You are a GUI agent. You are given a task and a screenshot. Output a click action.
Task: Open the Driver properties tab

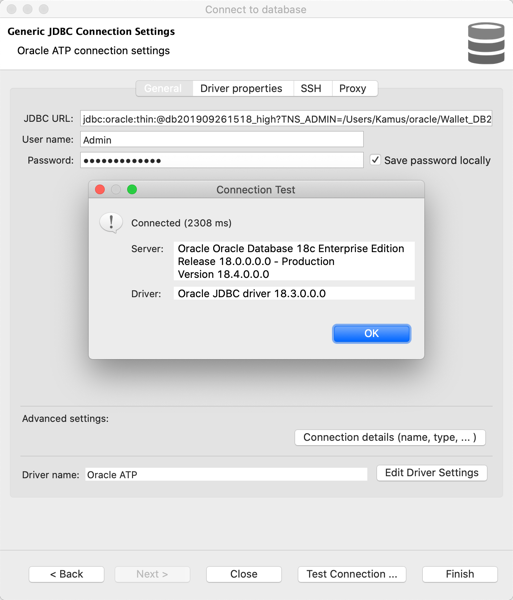pos(241,88)
